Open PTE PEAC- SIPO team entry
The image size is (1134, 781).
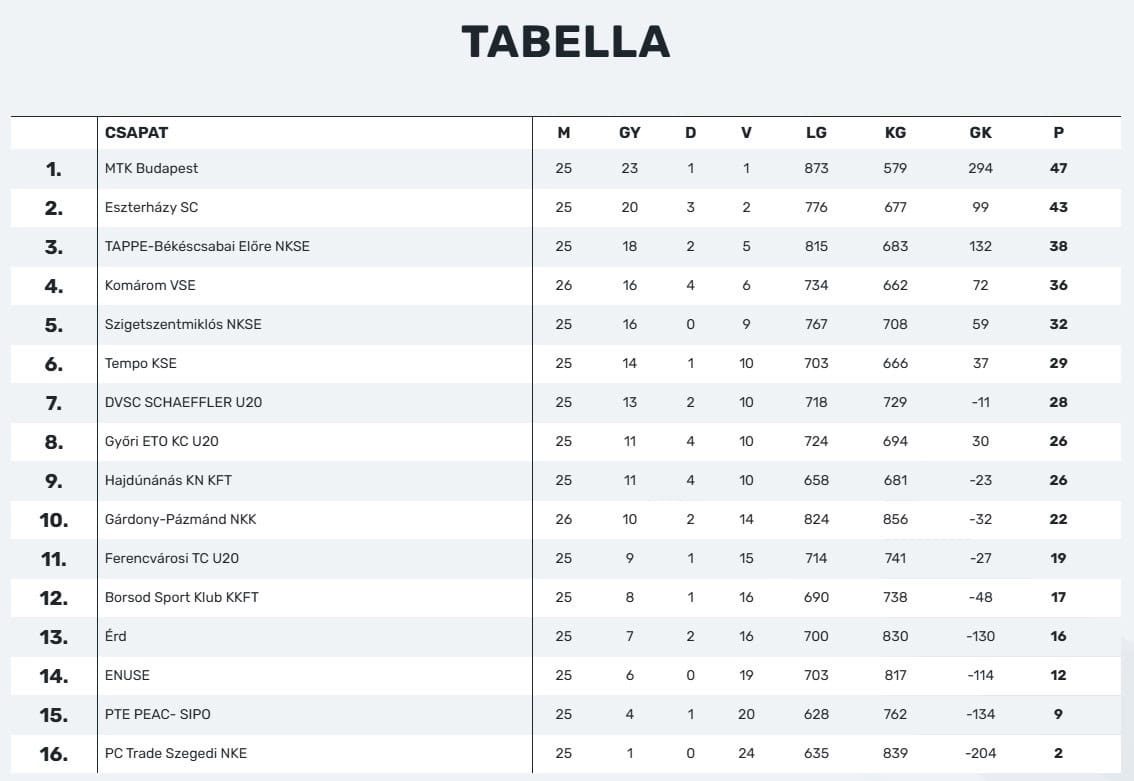pos(158,714)
